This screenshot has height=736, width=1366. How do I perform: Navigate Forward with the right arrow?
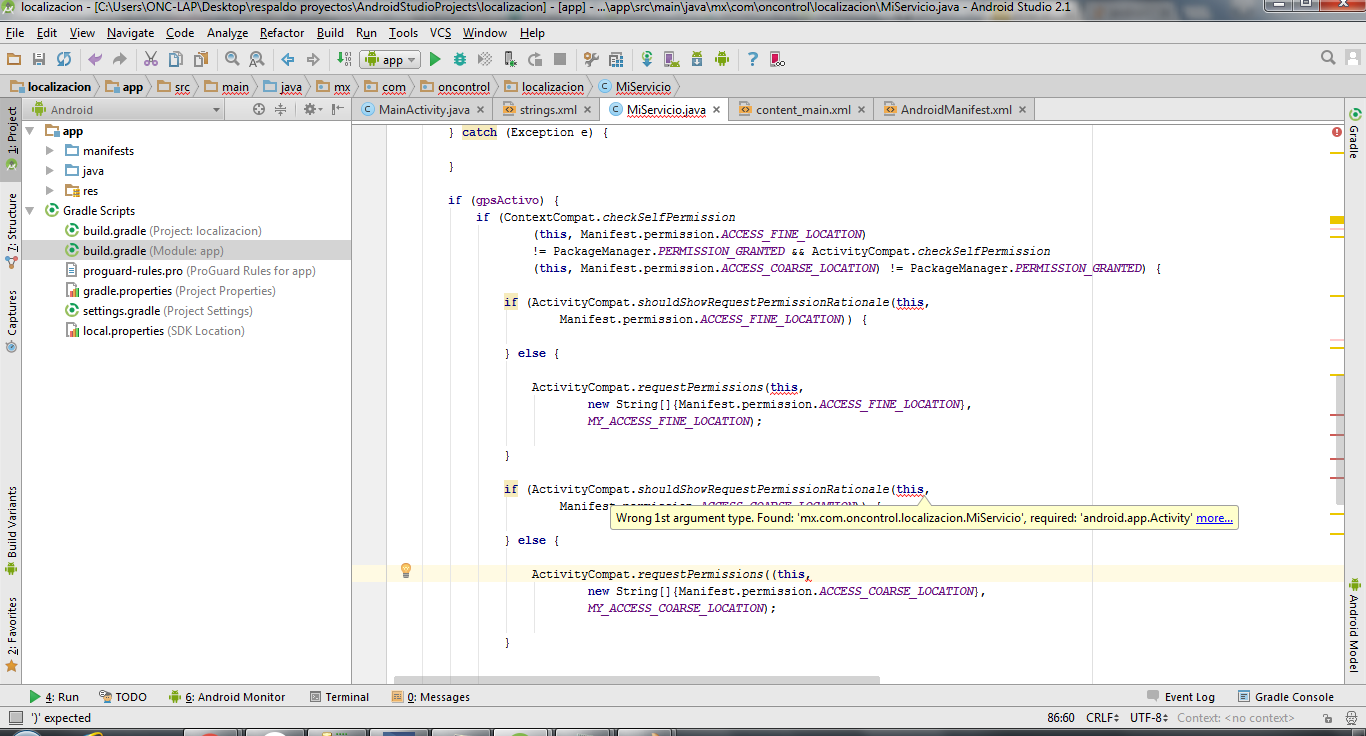(x=313, y=59)
